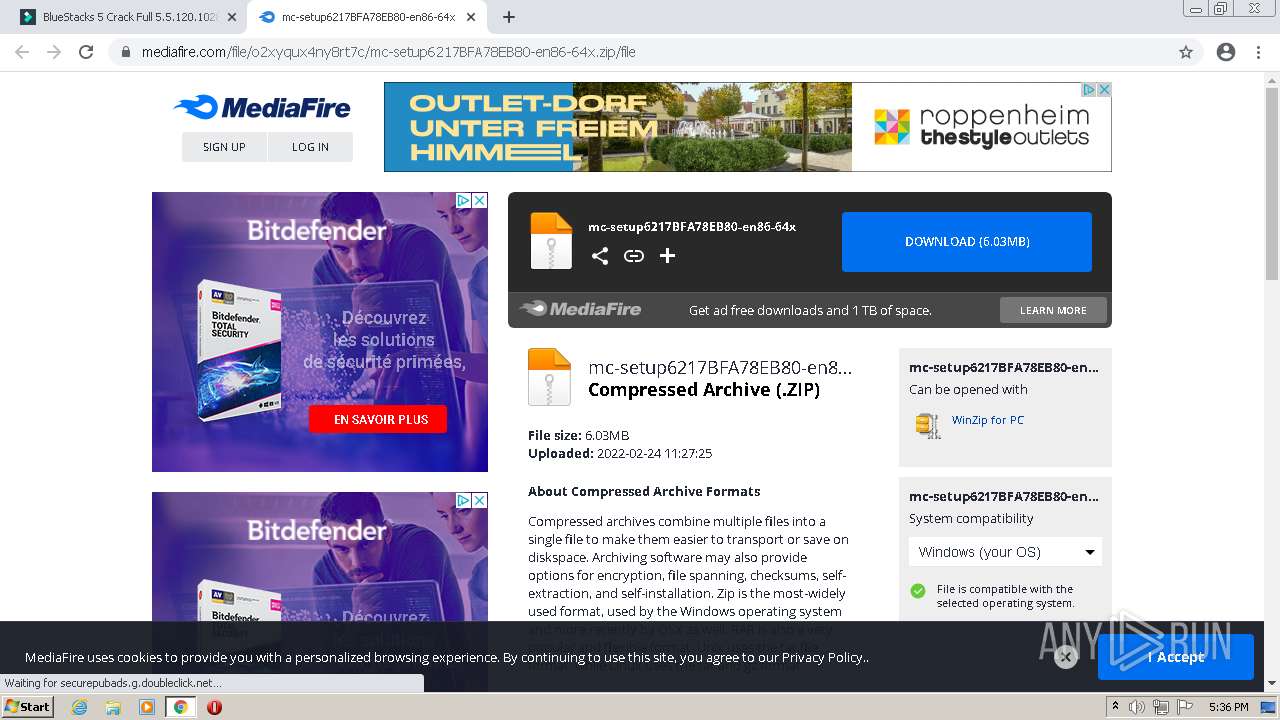Close the Roppenheim banner ad
The width and height of the screenshot is (1280, 720).
pyautogui.click(x=1104, y=90)
